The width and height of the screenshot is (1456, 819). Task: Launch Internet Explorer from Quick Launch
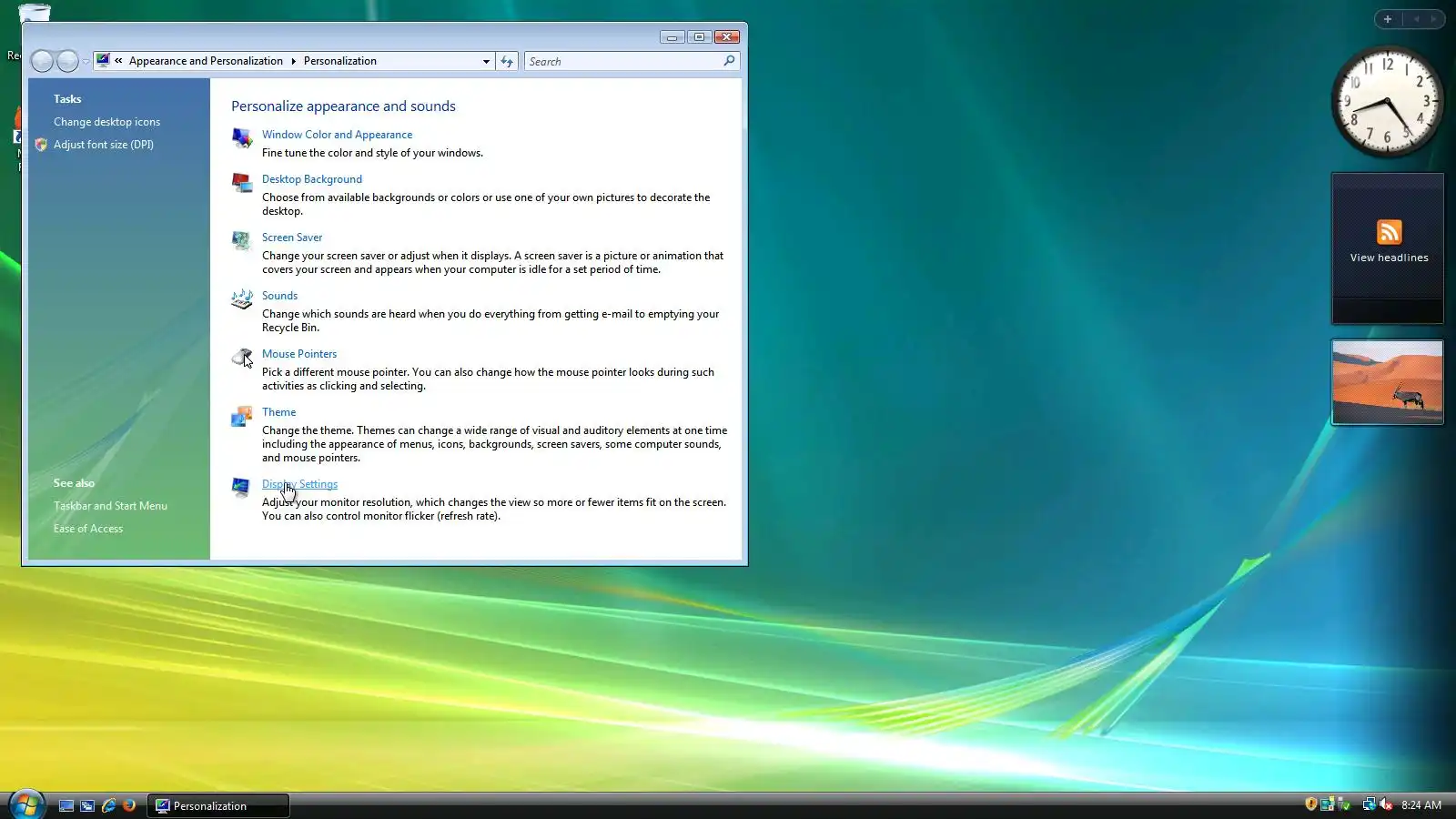(x=108, y=805)
